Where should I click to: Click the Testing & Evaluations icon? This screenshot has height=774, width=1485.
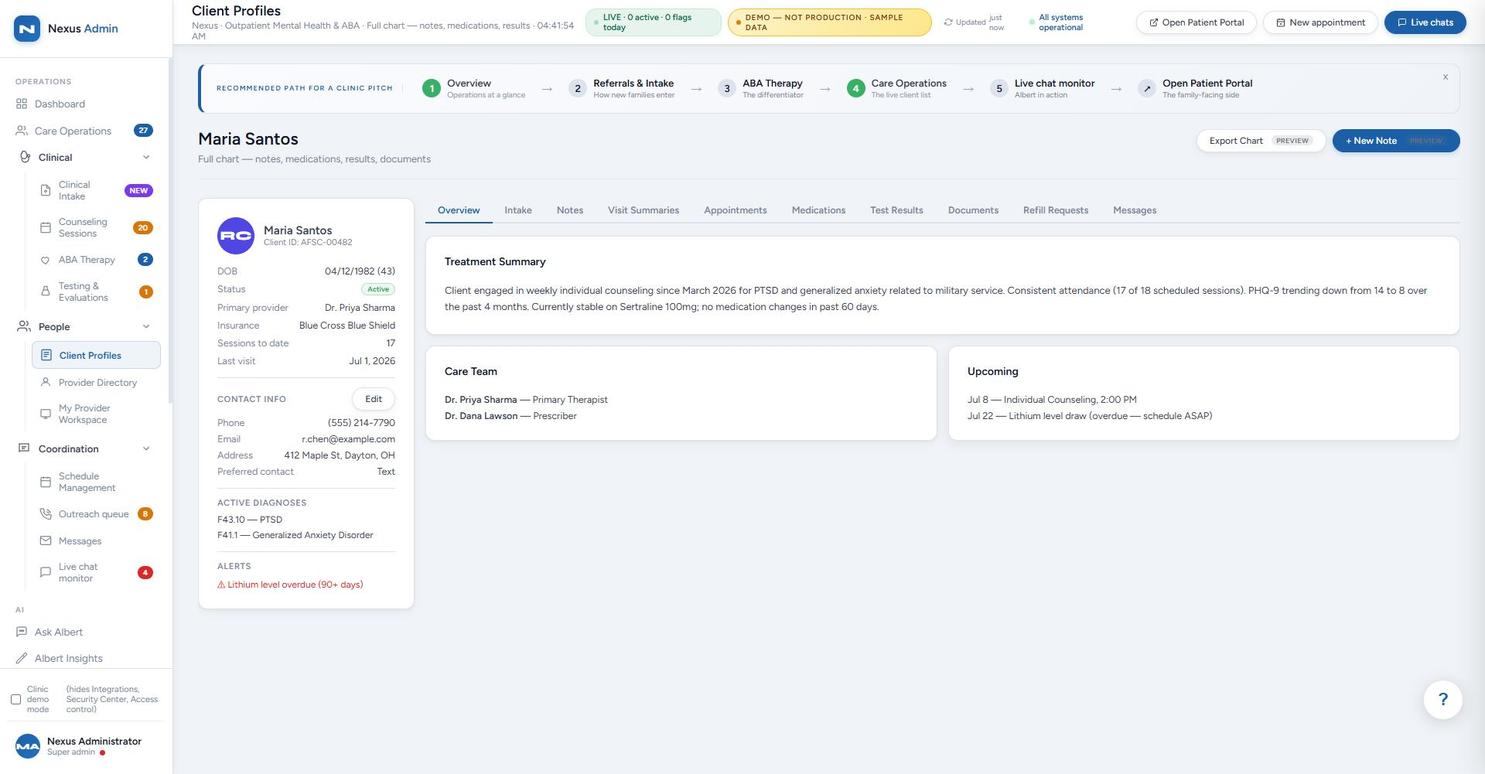click(45, 292)
